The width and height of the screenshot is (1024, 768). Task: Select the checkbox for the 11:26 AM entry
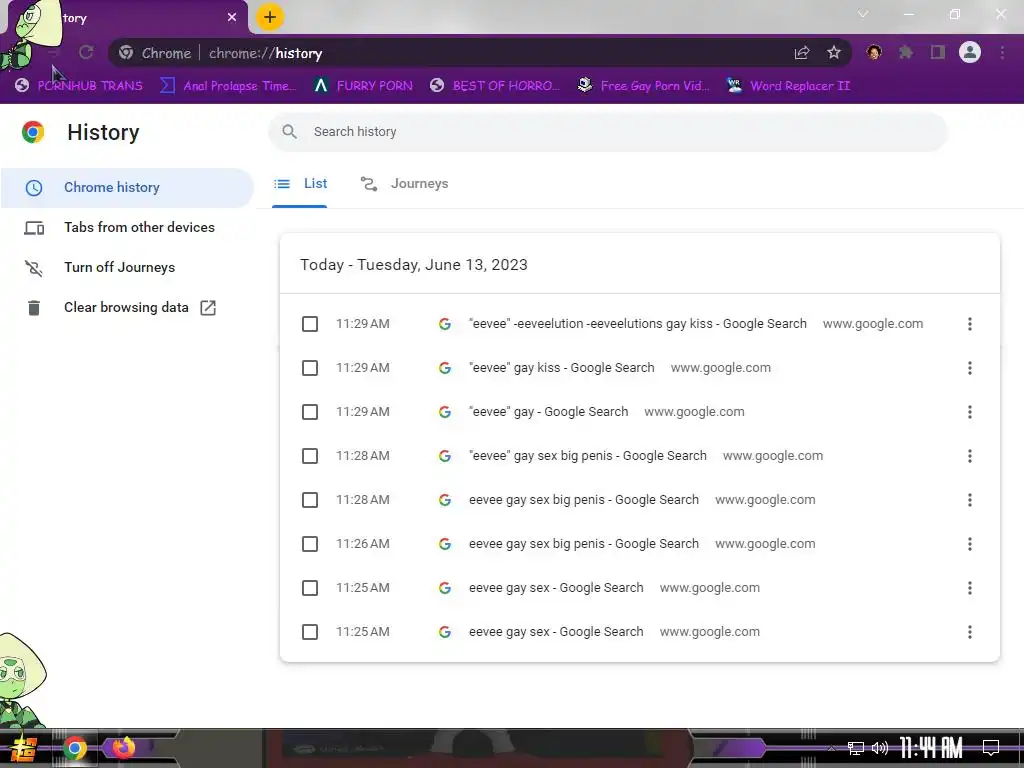click(x=310, y=544)
